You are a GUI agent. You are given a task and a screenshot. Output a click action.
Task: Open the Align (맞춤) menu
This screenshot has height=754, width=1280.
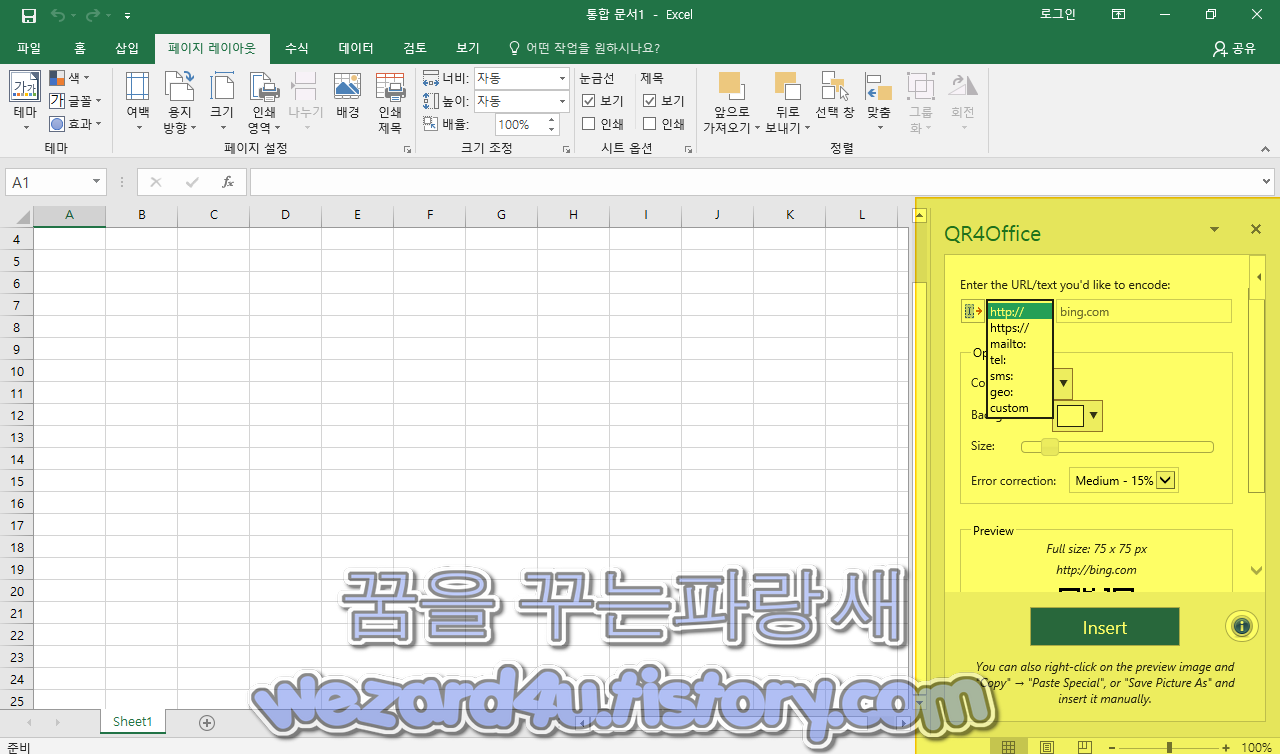879,102
